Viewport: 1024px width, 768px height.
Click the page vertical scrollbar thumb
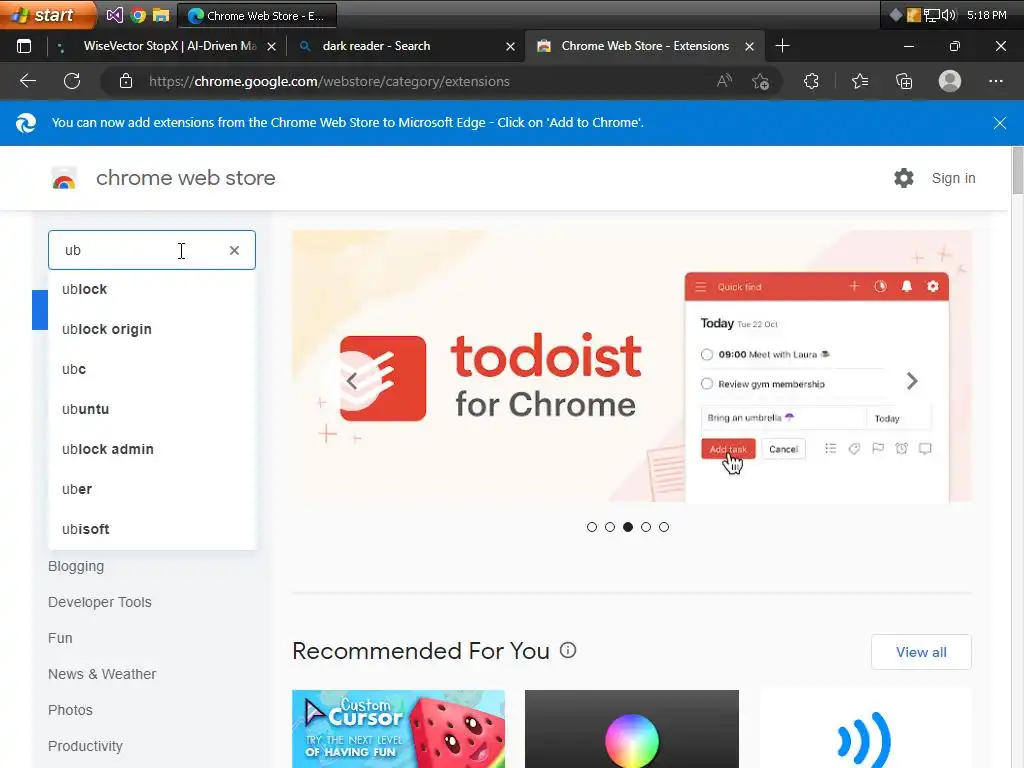[1017, 170]
